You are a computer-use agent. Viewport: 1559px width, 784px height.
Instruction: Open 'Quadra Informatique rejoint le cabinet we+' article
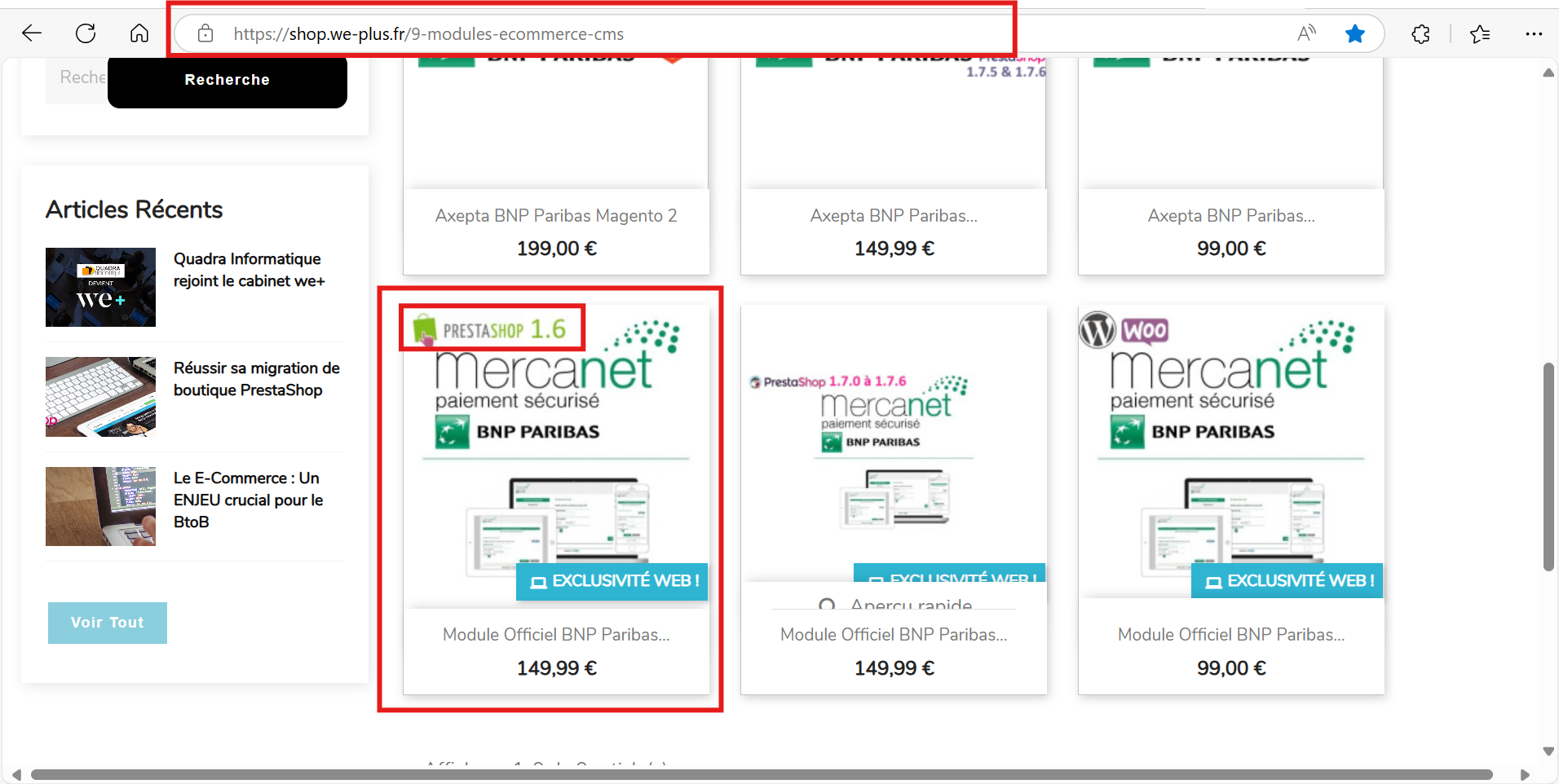click(250, 270)
